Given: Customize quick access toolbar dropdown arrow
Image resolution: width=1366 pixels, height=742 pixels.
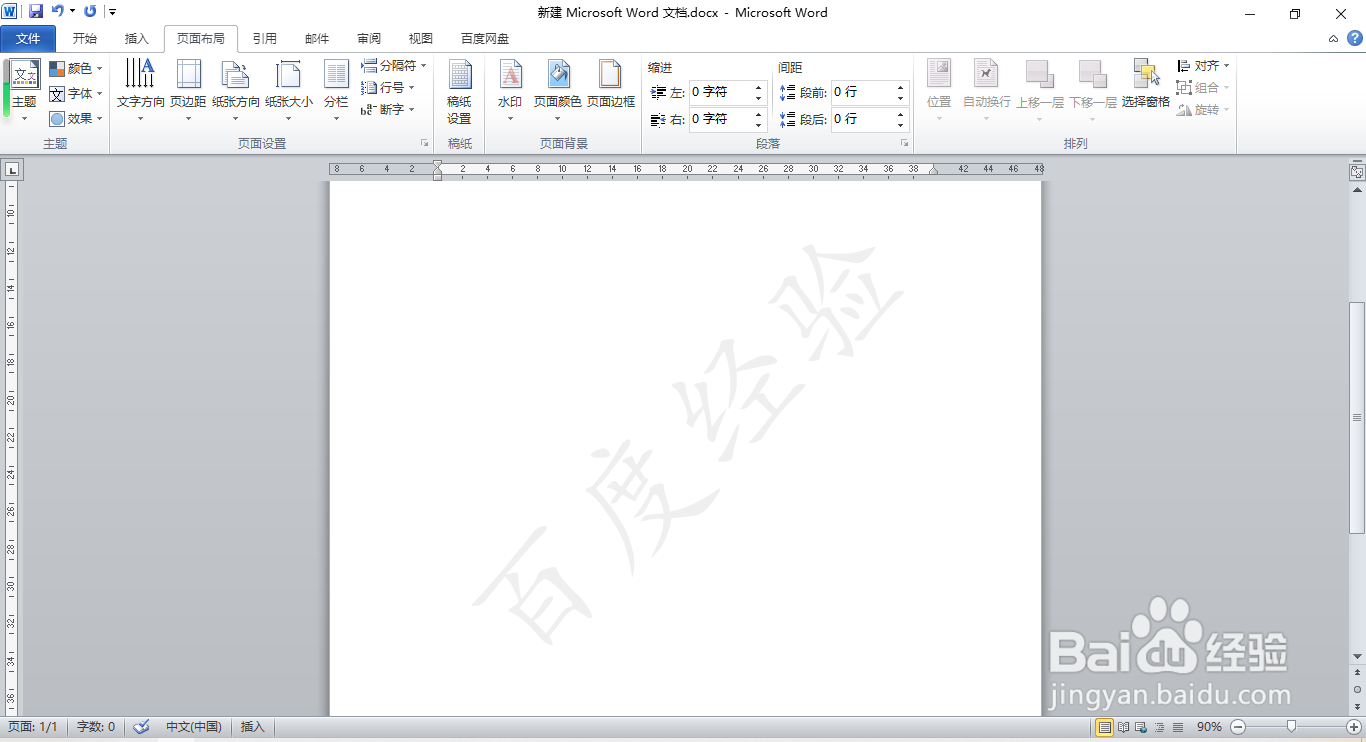Looking at the screenshot, I should pos(112,12).
